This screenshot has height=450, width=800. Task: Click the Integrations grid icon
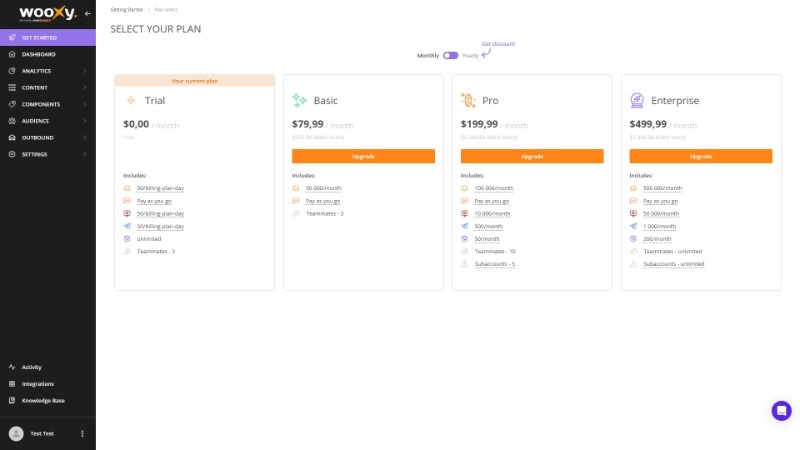(x=12, y=384)
